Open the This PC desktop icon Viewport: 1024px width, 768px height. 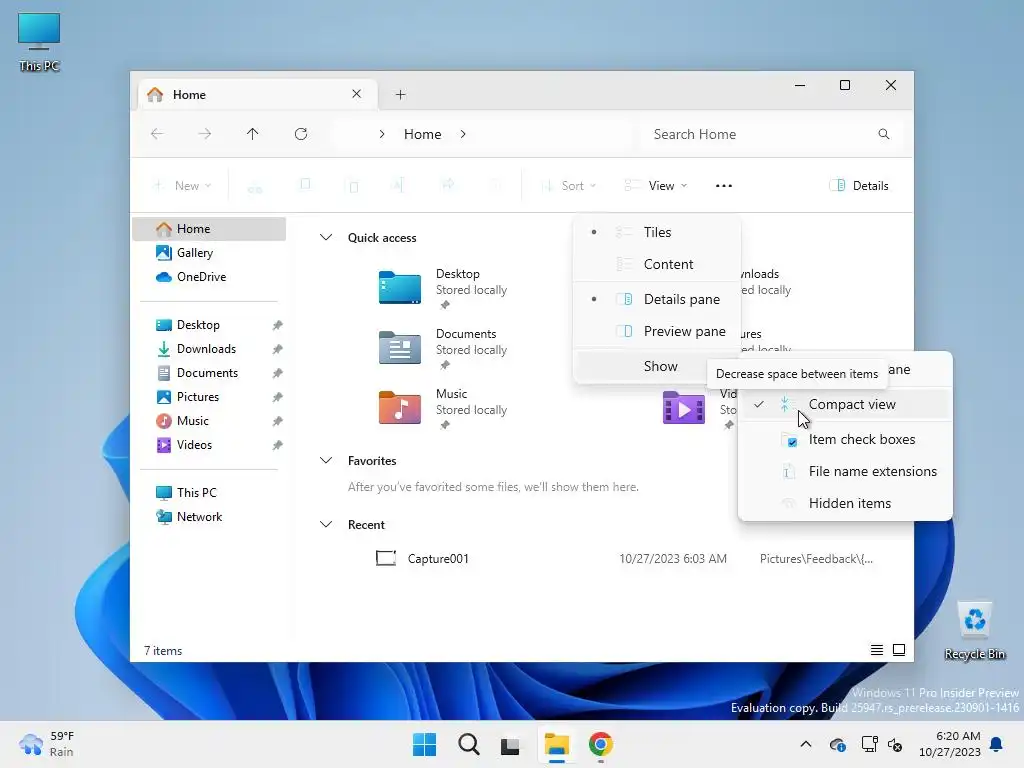click(x=39, y=42)
